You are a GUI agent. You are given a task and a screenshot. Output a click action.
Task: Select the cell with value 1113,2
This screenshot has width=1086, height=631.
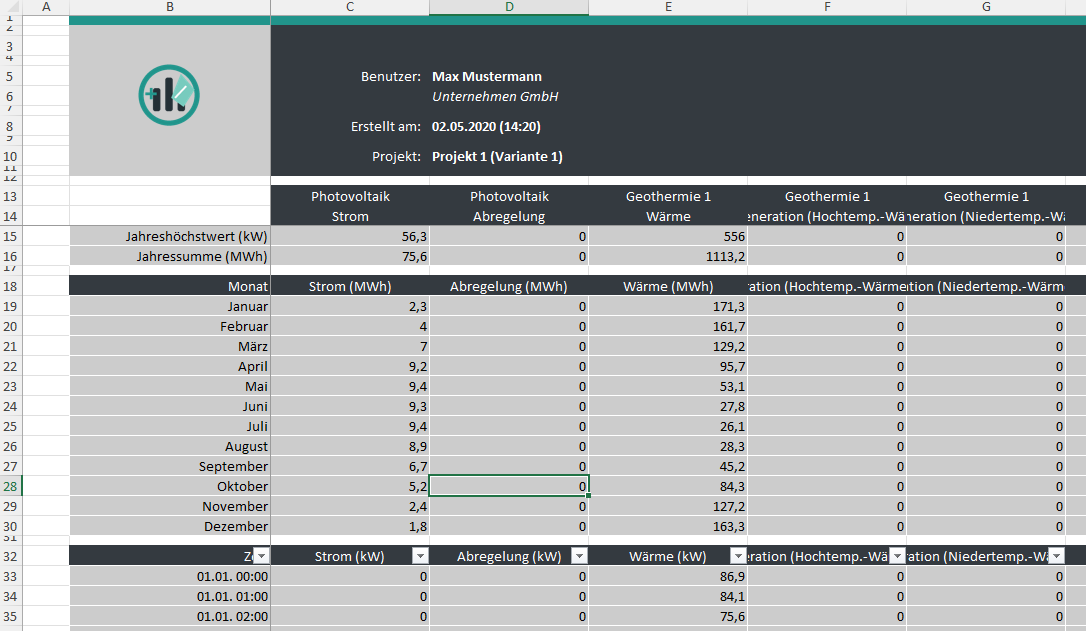668,256
